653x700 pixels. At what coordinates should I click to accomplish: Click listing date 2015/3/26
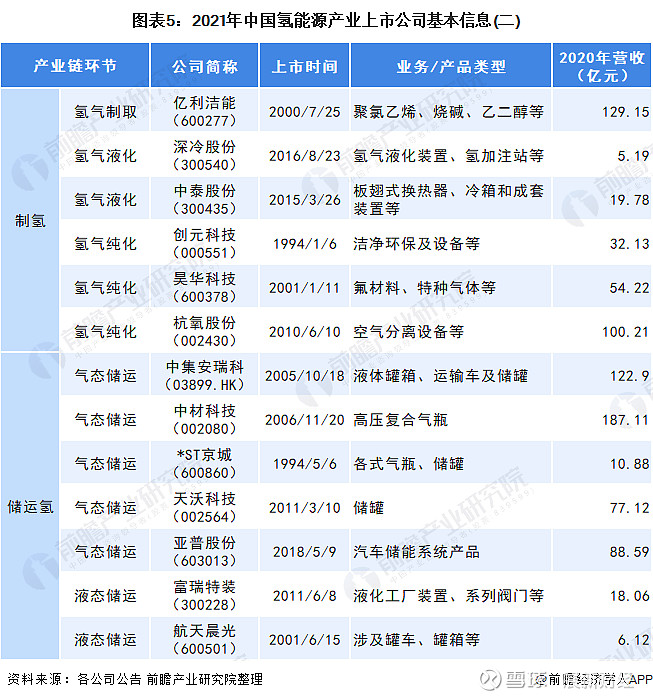pyautogui.click(x=304, y=200)
